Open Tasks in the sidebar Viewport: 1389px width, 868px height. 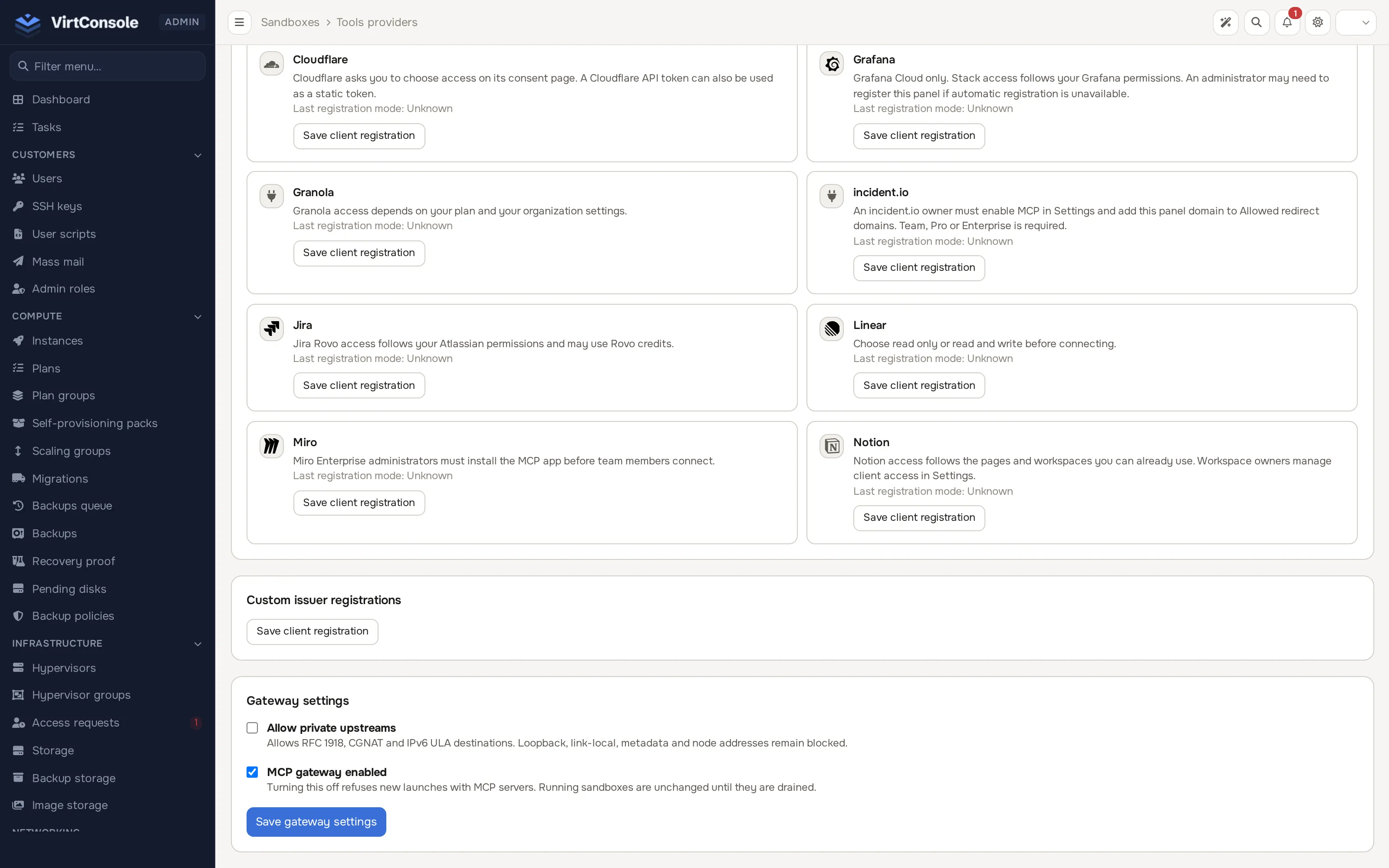(x=107, y=127)
